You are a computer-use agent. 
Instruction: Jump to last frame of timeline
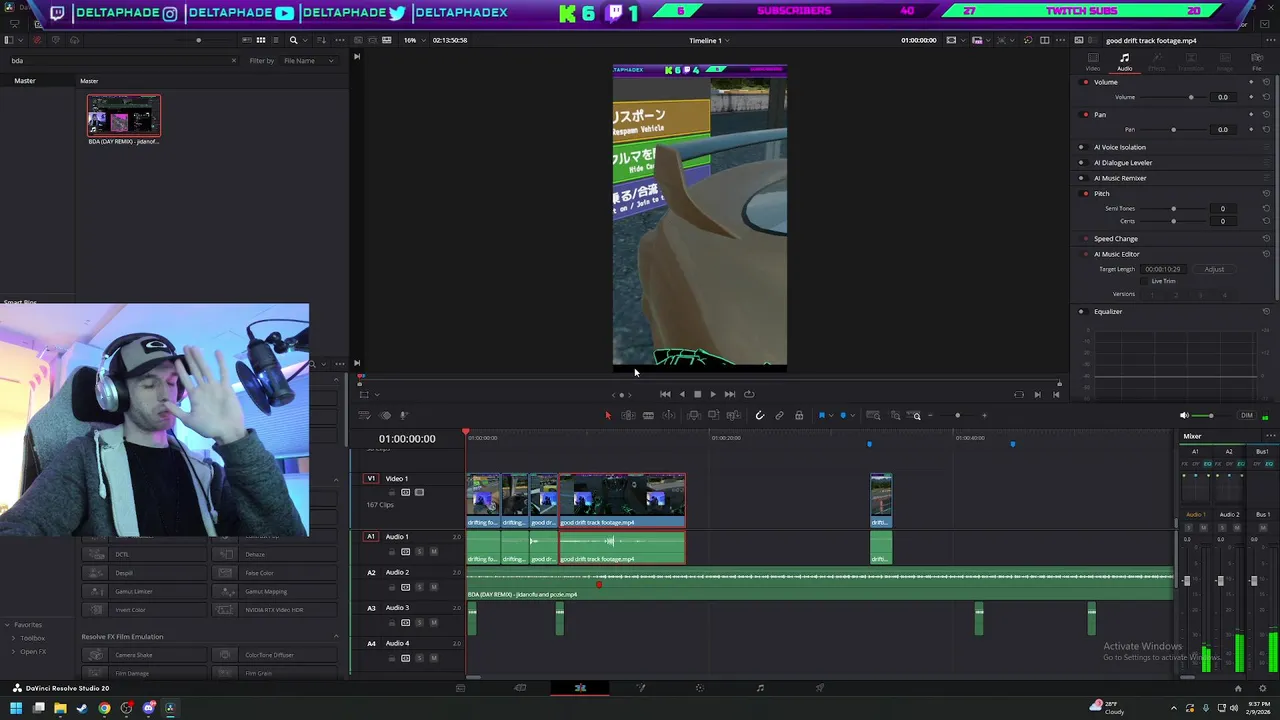tap(729, 394)
